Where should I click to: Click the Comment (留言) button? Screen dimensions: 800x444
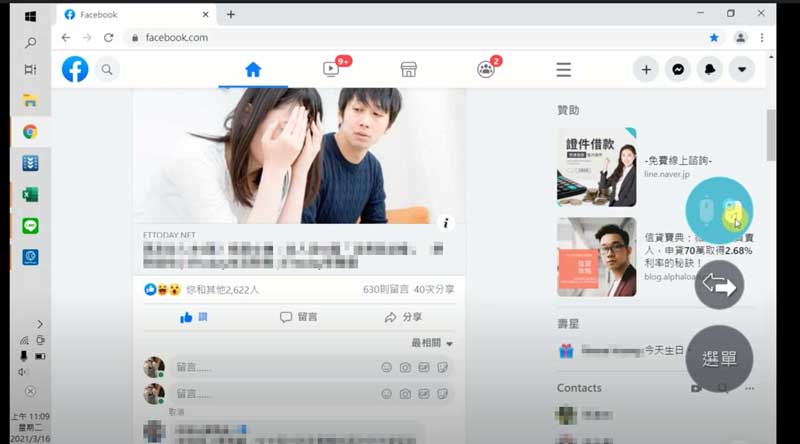(298, 317)
